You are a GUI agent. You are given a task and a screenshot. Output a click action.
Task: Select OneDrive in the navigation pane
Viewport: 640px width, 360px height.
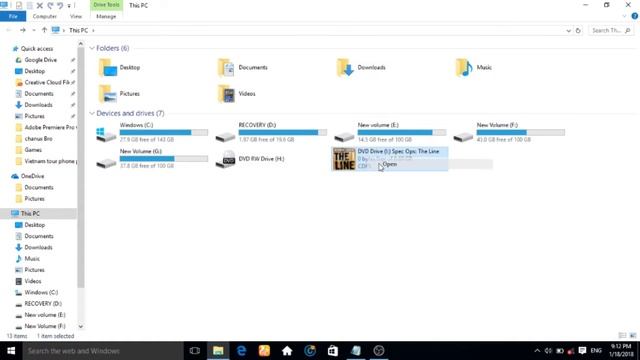32,176
